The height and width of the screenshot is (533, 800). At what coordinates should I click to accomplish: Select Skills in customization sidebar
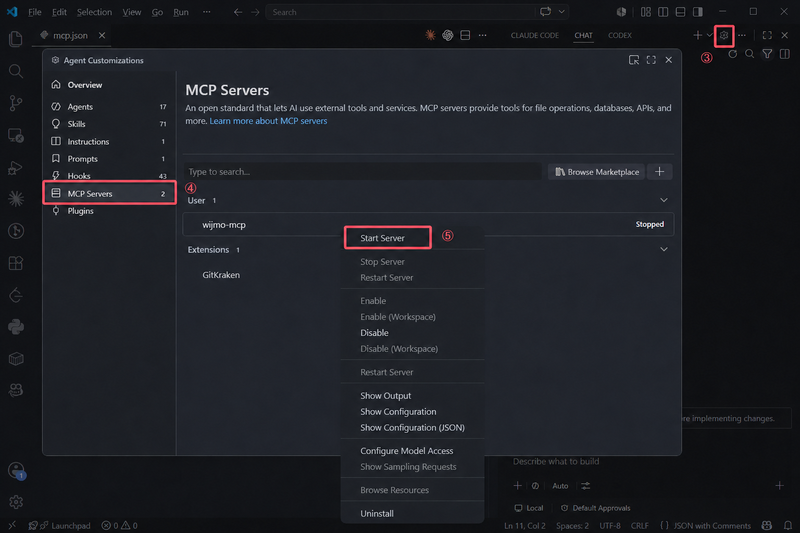110,124
